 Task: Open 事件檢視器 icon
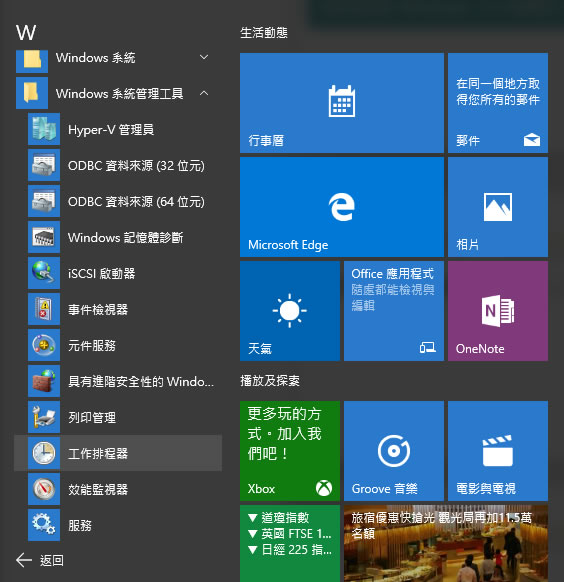pos(44,309)
